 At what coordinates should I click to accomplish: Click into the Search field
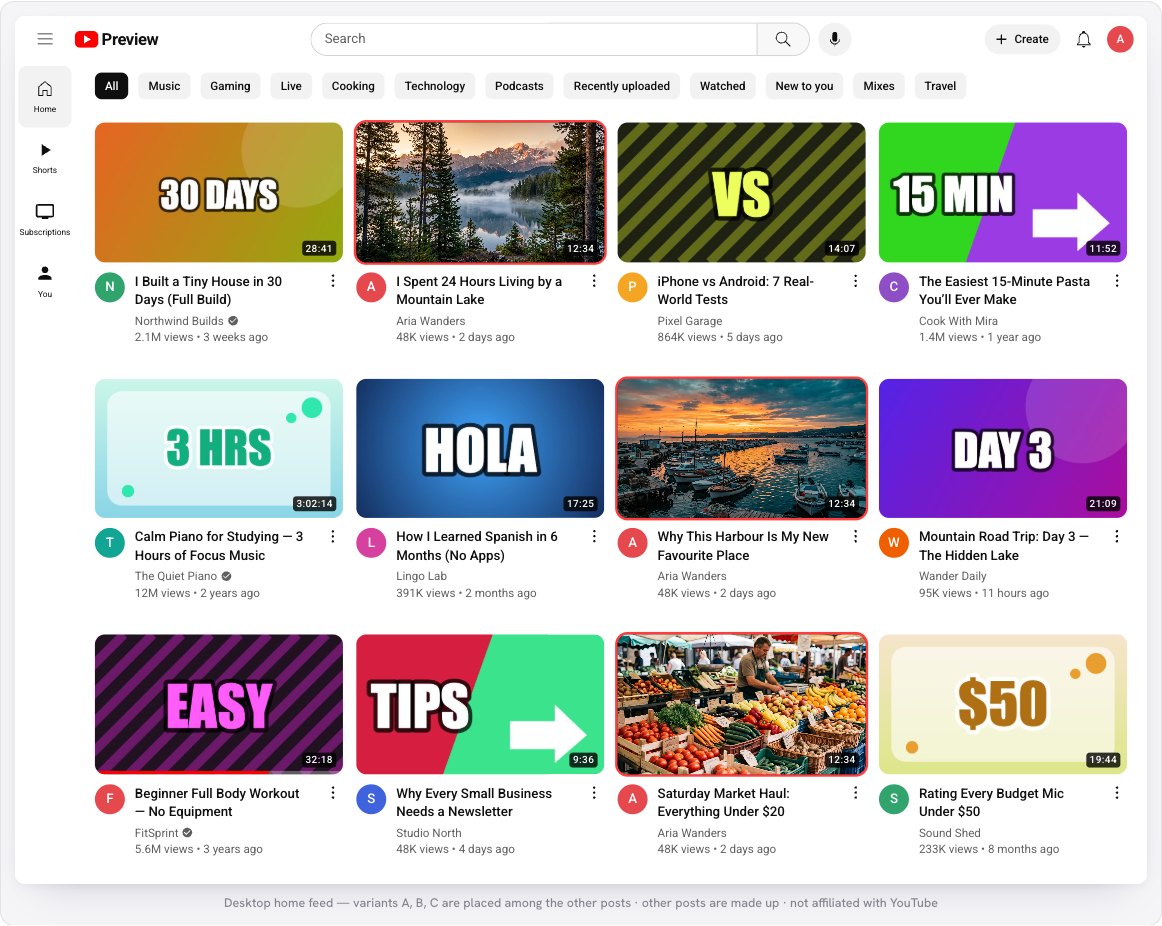tap(534, 39)
